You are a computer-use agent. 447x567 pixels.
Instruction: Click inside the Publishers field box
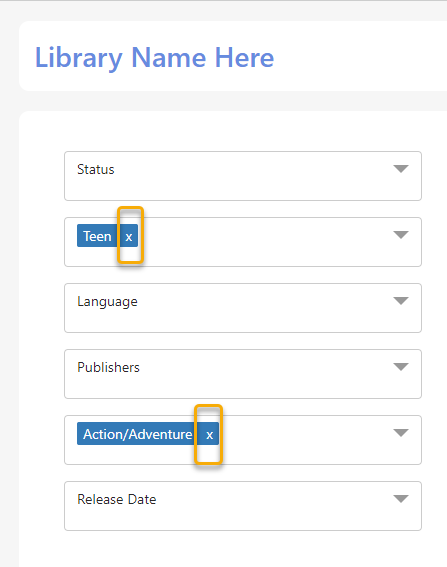[243, 374]
